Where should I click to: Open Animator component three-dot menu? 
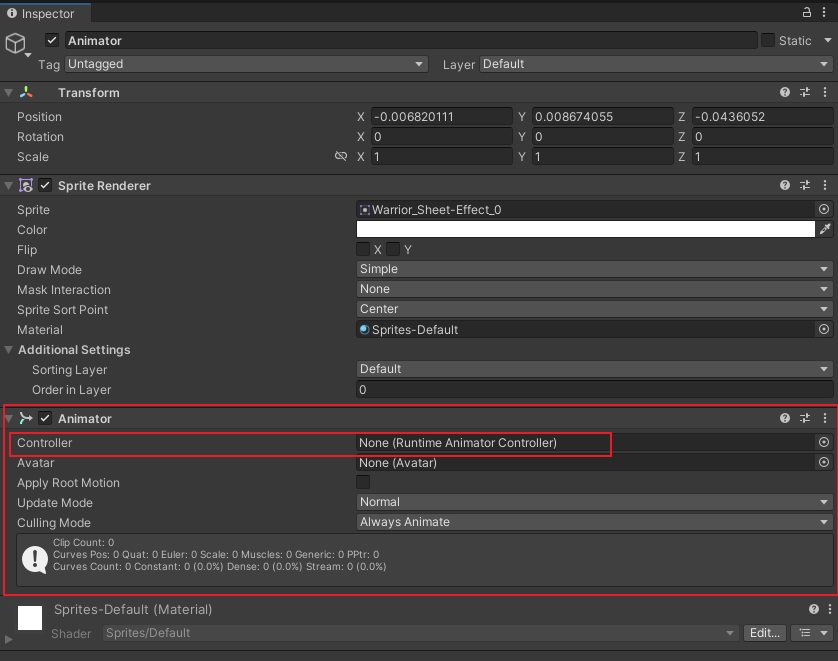(x=825, y=418)
